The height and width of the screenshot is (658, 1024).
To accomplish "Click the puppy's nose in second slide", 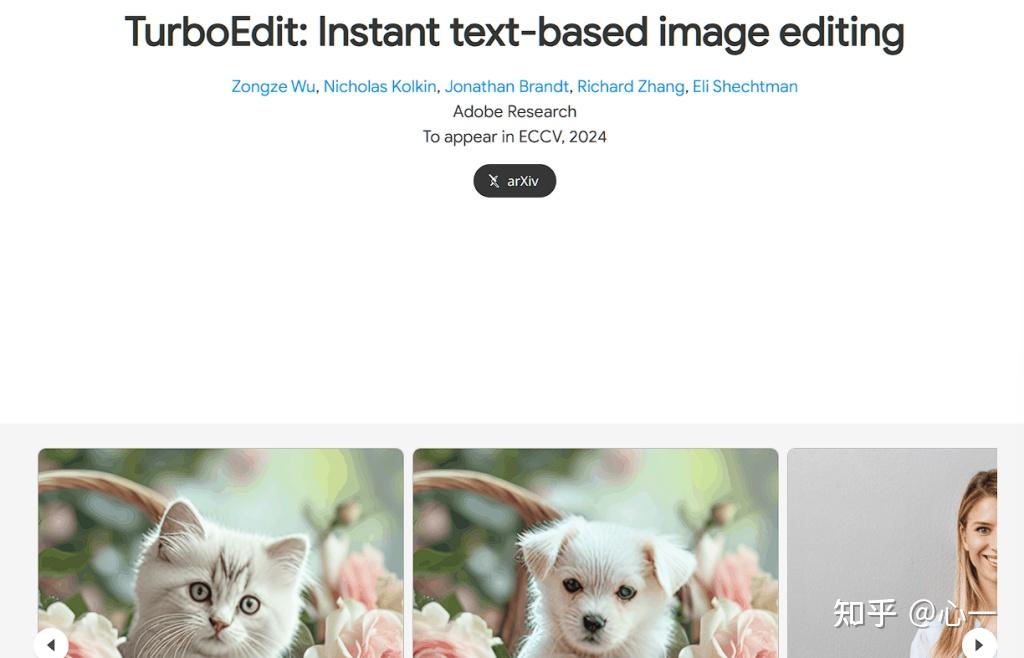I will (x=593, y=622).
